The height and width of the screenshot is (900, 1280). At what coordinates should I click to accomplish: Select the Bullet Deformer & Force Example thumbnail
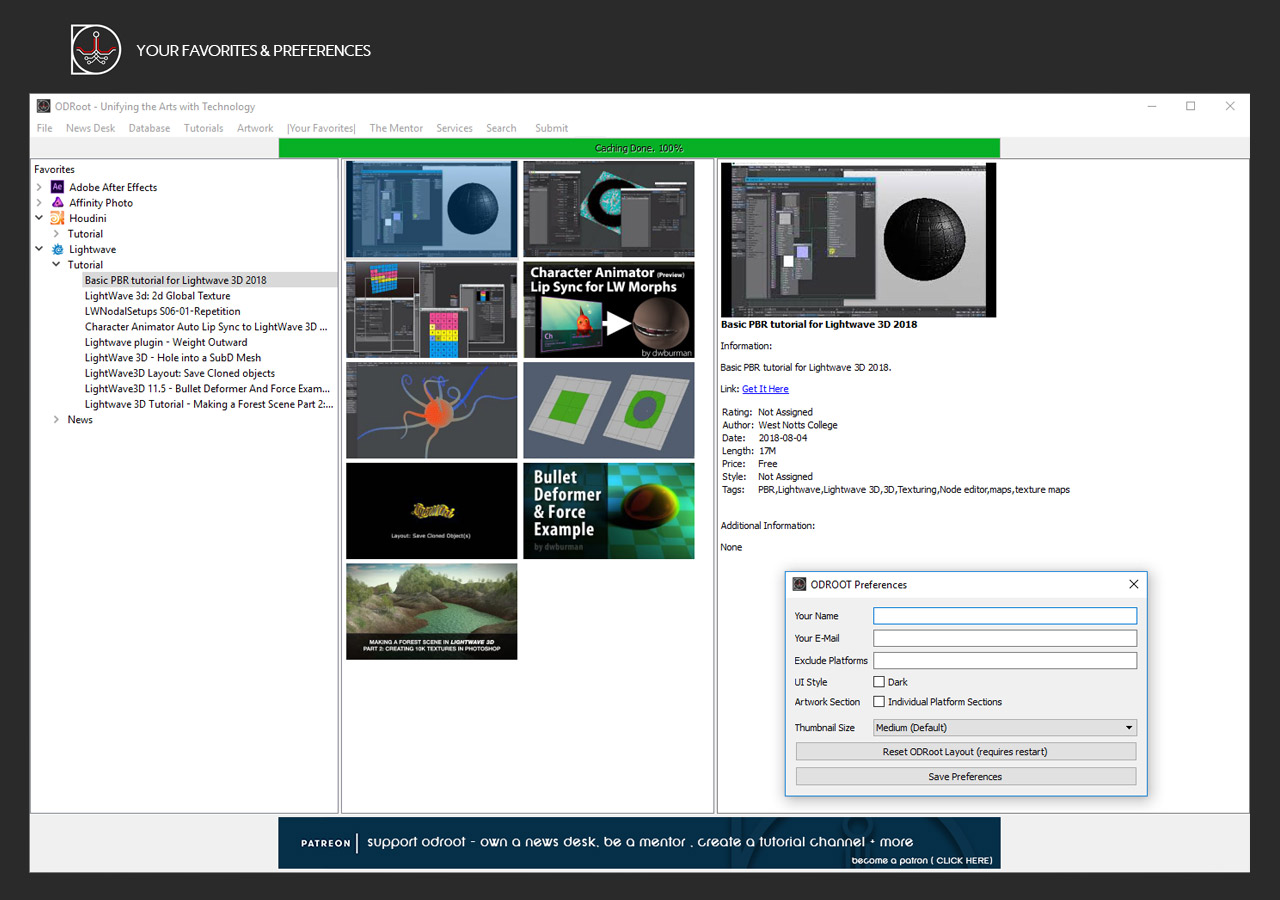(608, 511)
